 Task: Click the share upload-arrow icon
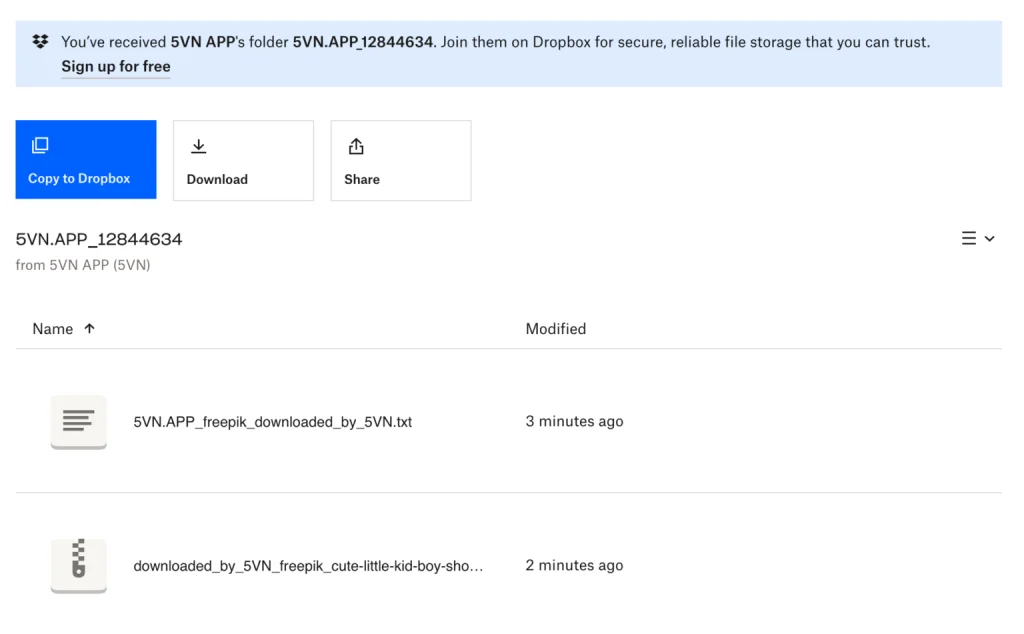356,147
